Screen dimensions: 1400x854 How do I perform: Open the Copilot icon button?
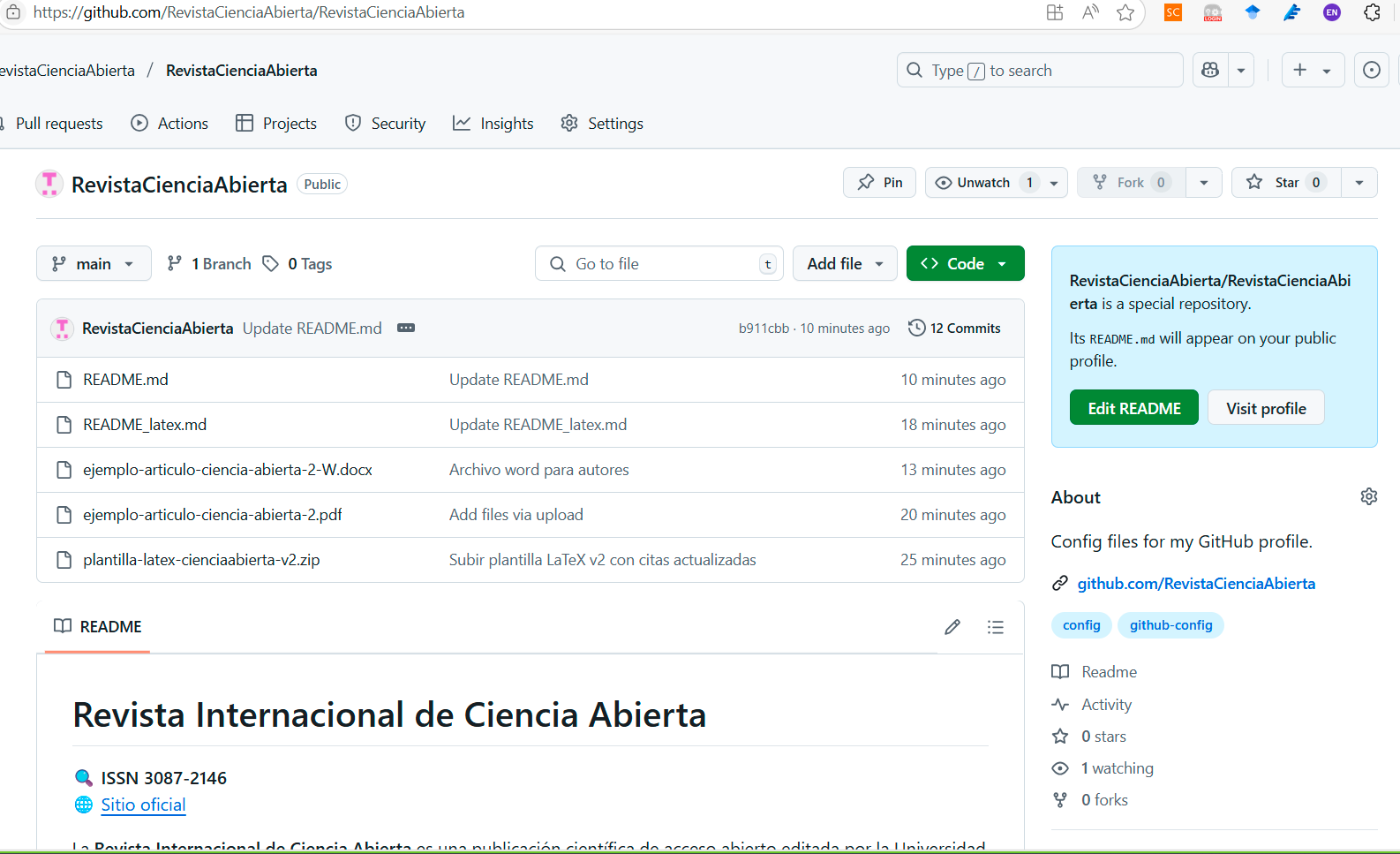tap(1210, 70)
